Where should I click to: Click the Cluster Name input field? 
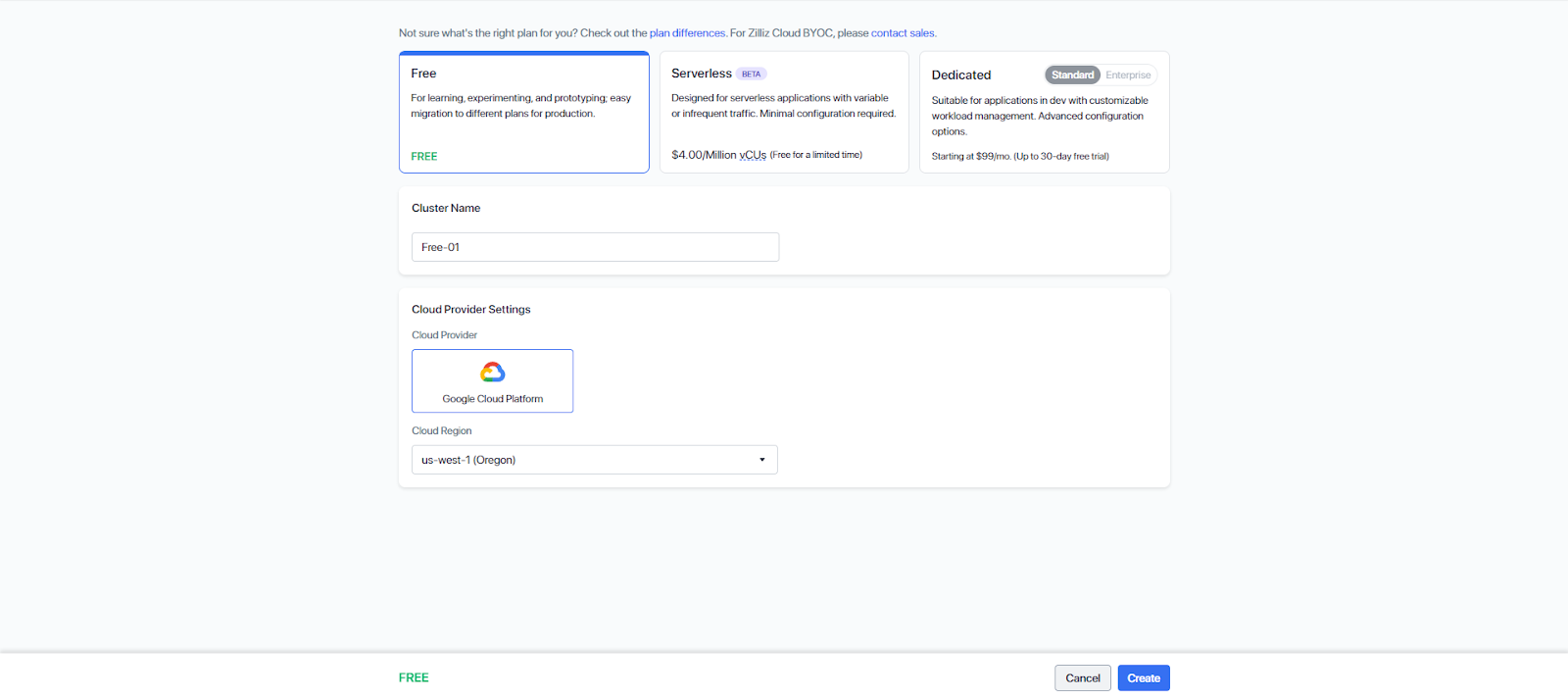coord(595,247)
